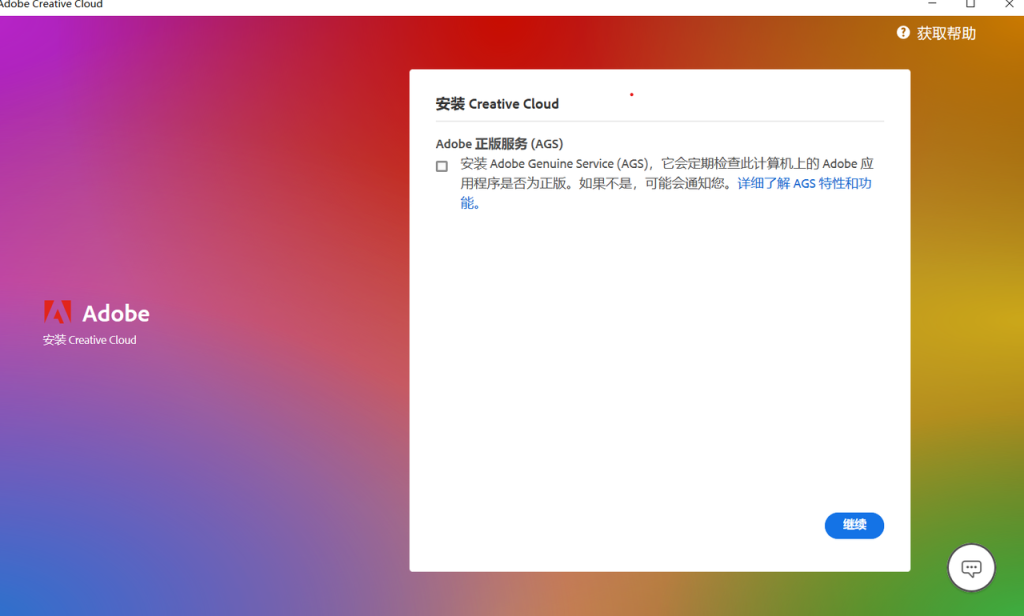
Task: Click the speech bubble icon in bottom corner
Action: coord(971,567)
